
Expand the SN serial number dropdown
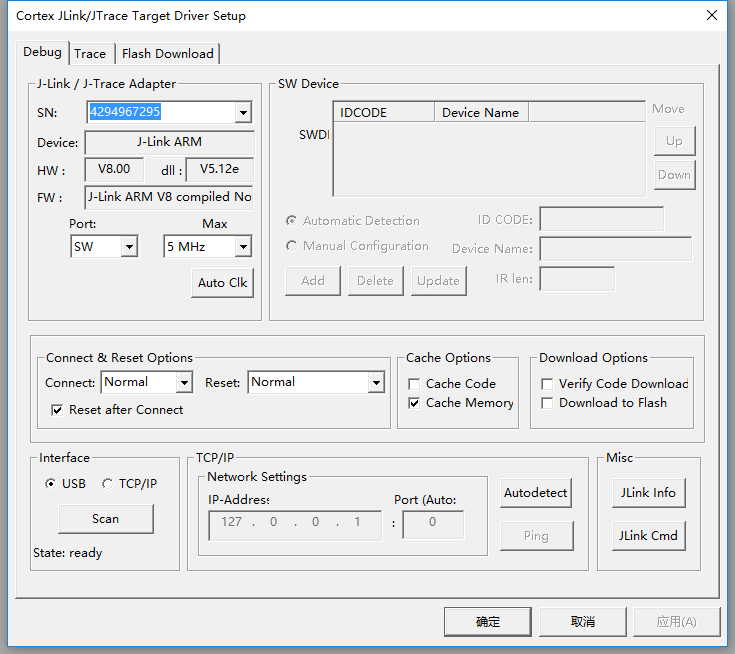click(x=243, y=113)
